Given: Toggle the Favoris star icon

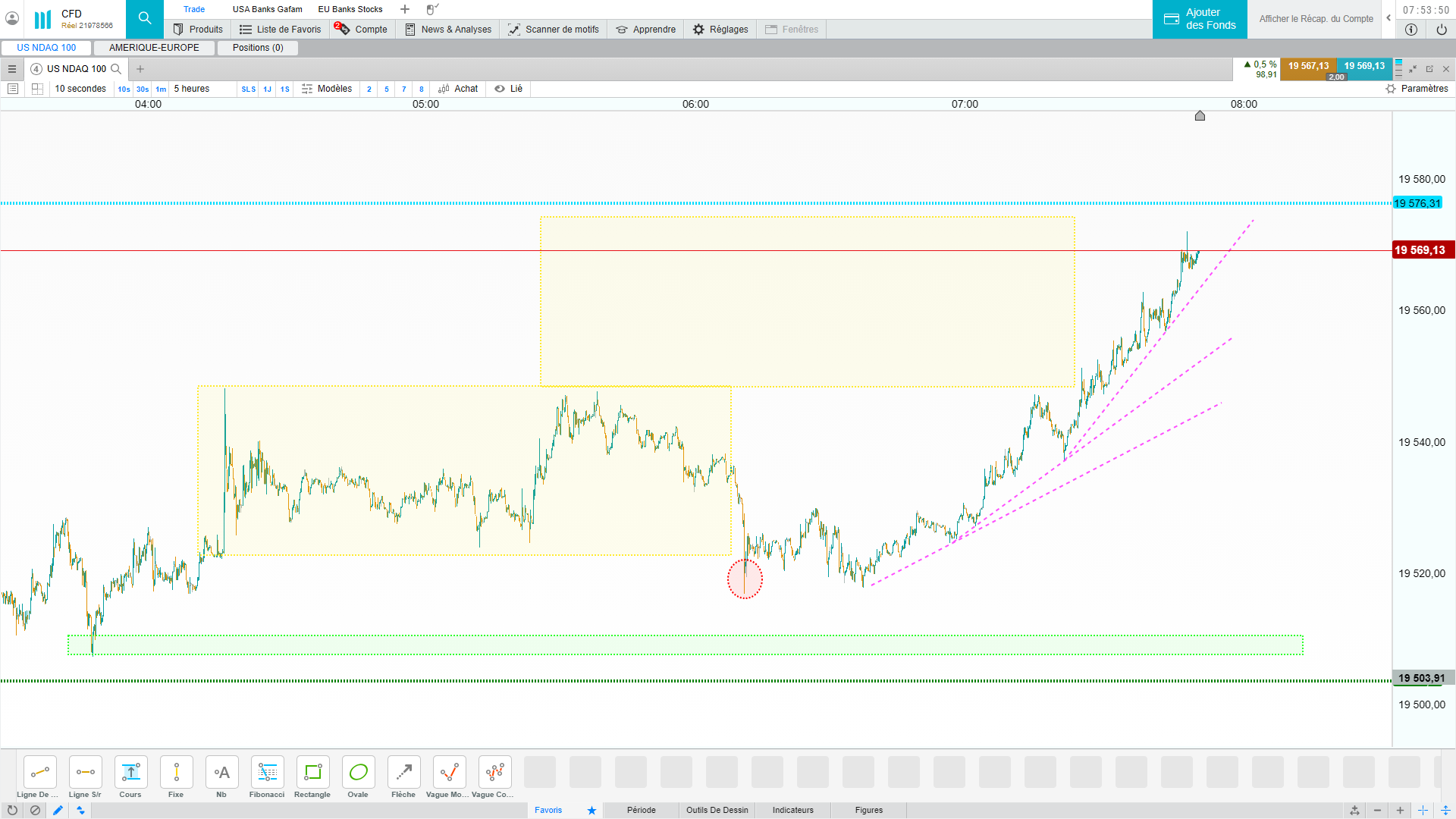Looking at the screenshot, I should pyautogui.click(x=591, y=810).
